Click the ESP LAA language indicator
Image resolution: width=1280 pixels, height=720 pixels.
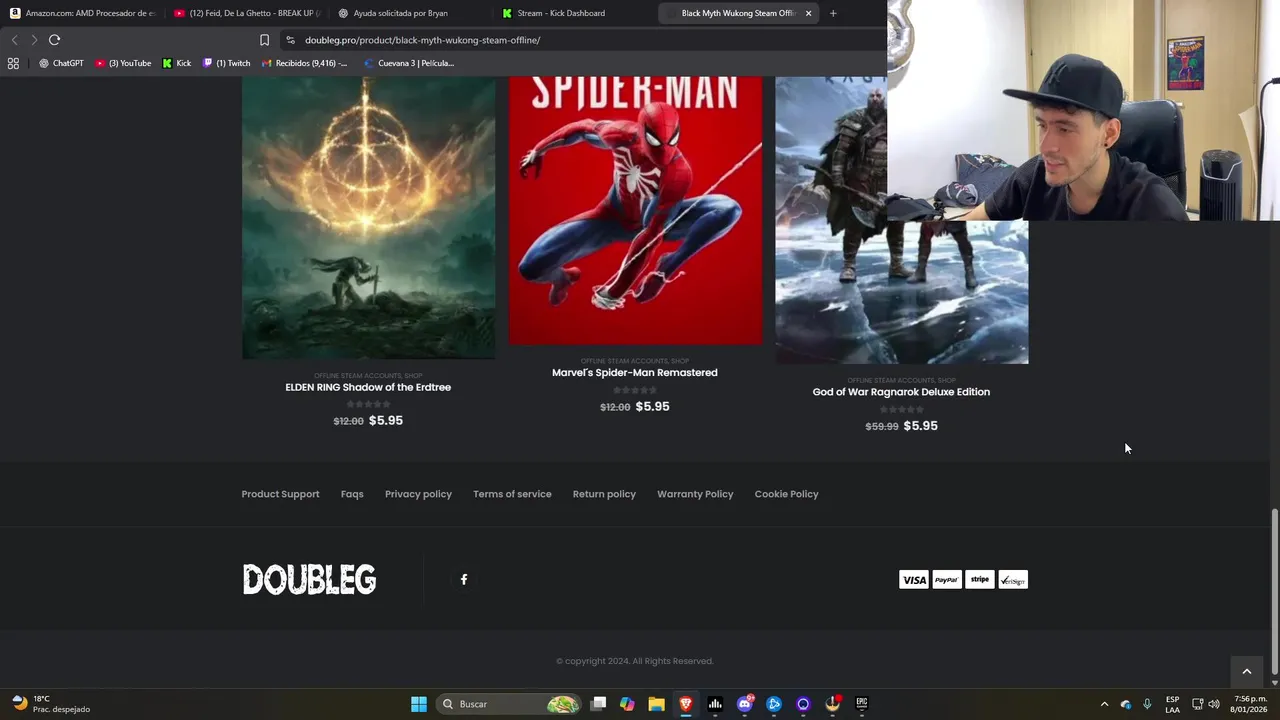click(x=1172, y=704)
